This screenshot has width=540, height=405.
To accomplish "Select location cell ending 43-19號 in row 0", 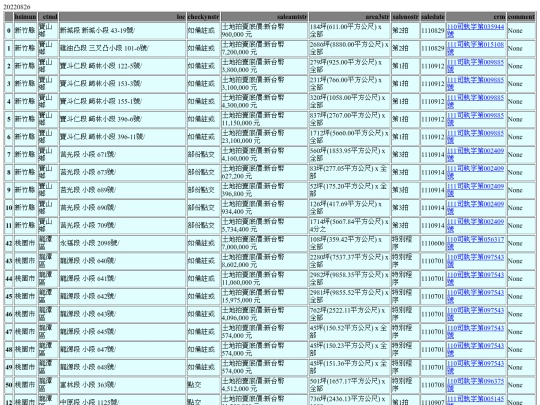I will click(122, 30).
